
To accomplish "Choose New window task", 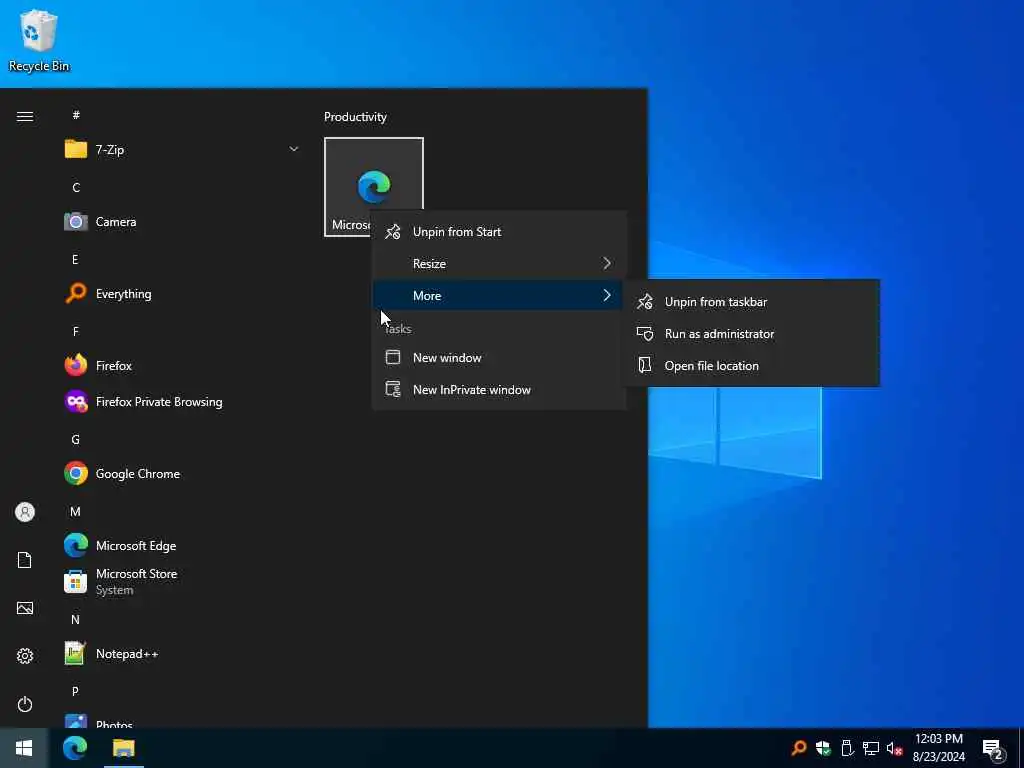I will tap(500, 358).
